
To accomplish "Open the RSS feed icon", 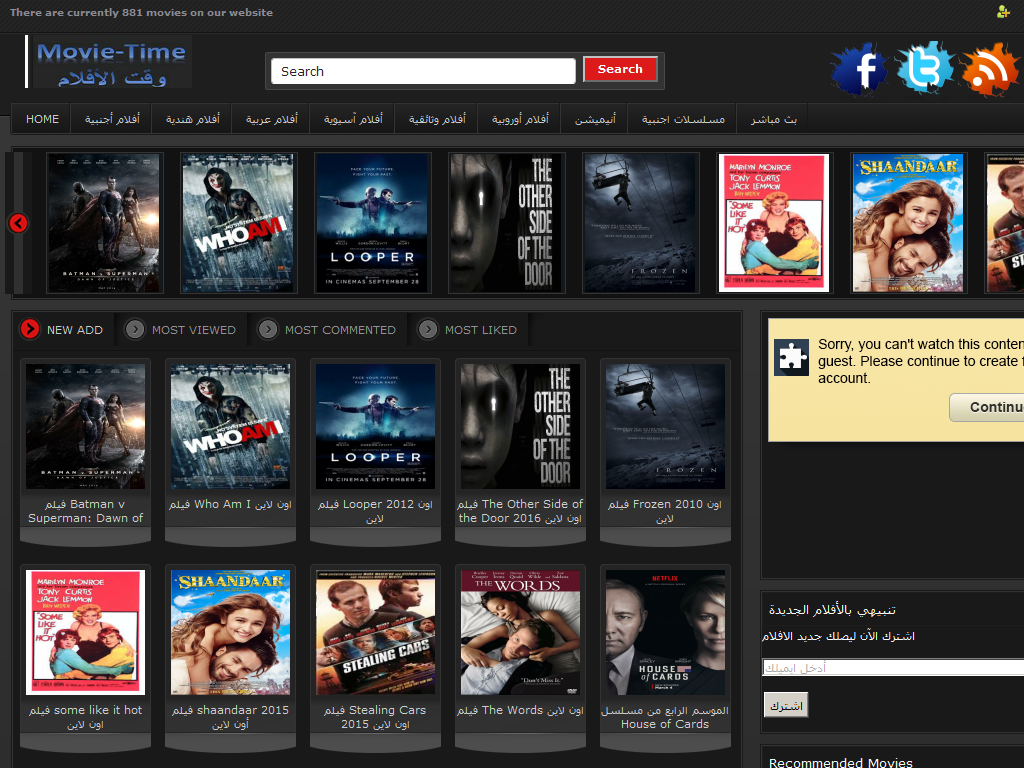I will click(x=989, y=70).
